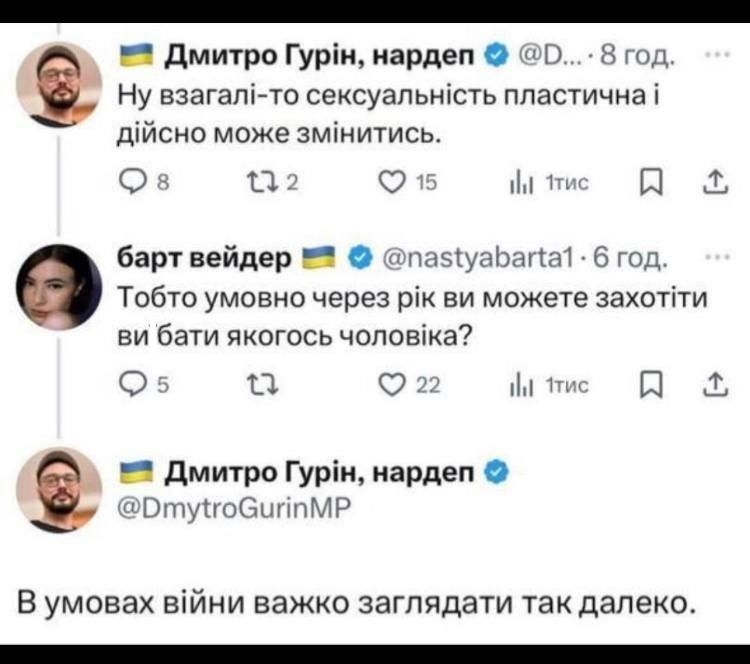This screenshot has width=750, height=664.
Task: View analytics of the first tweet
Action: point(518,182)
